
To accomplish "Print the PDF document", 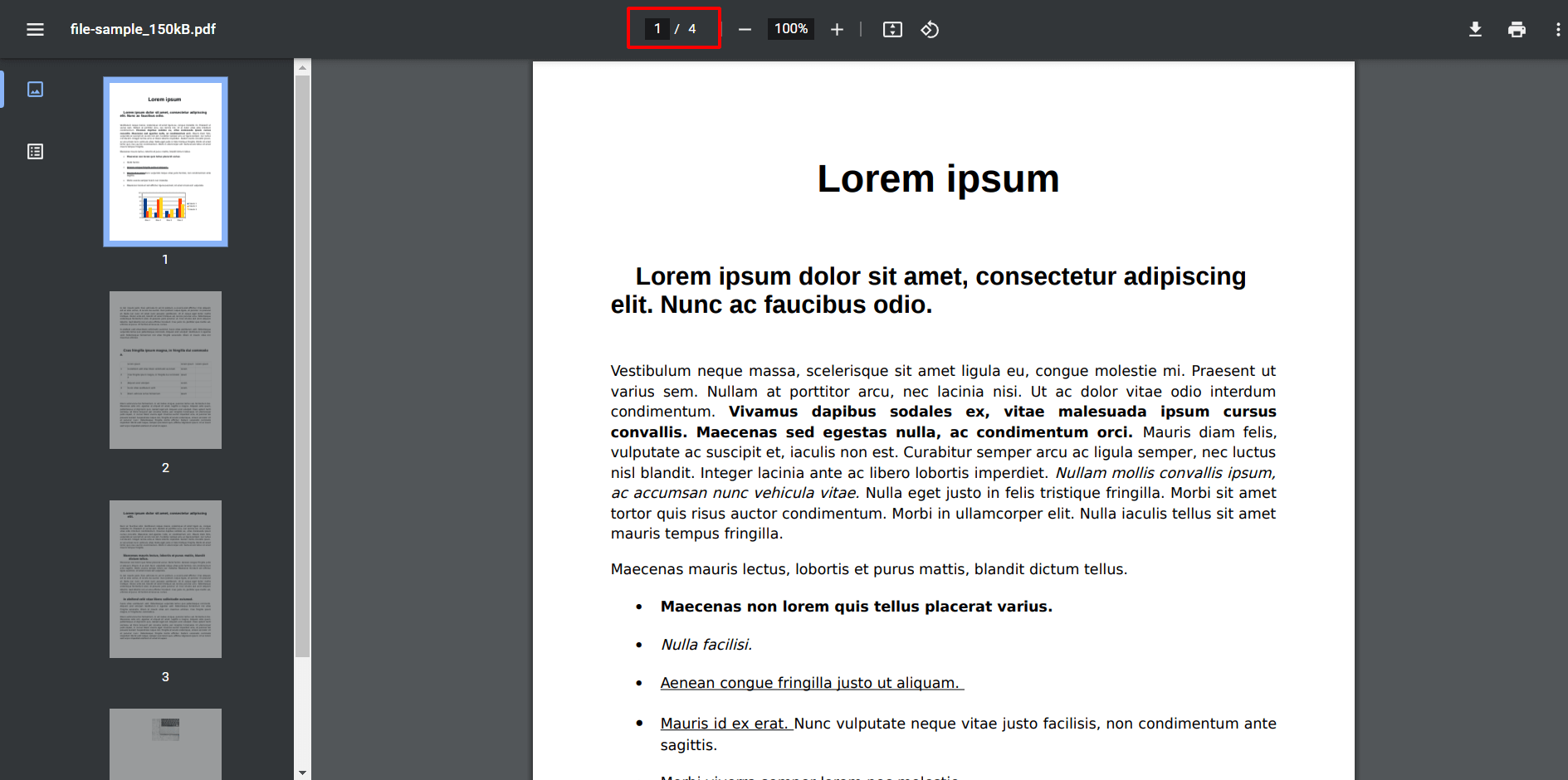I will (1517, 29).
